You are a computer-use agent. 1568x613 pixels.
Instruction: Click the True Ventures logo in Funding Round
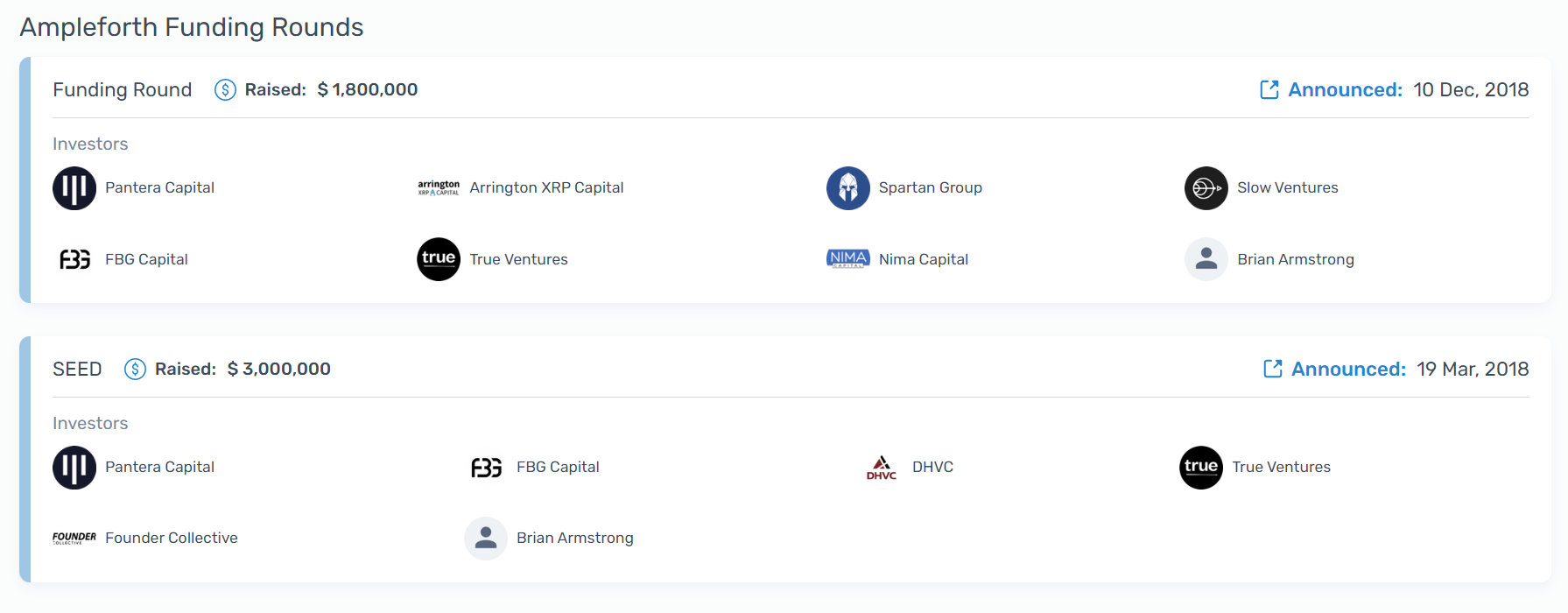[439, 259]
